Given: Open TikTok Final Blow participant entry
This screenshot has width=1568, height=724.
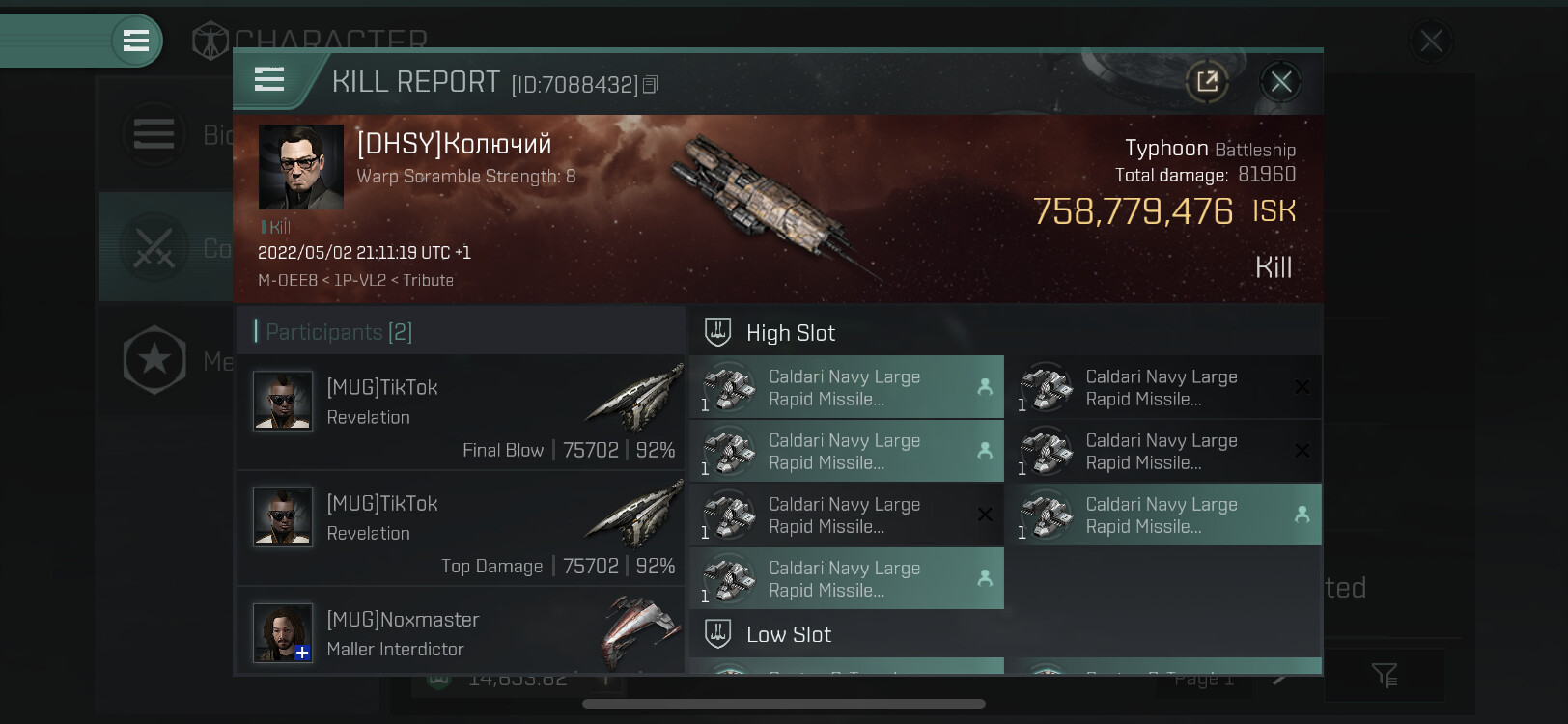Looking at the screenshot, I should (x=461, y=412).
